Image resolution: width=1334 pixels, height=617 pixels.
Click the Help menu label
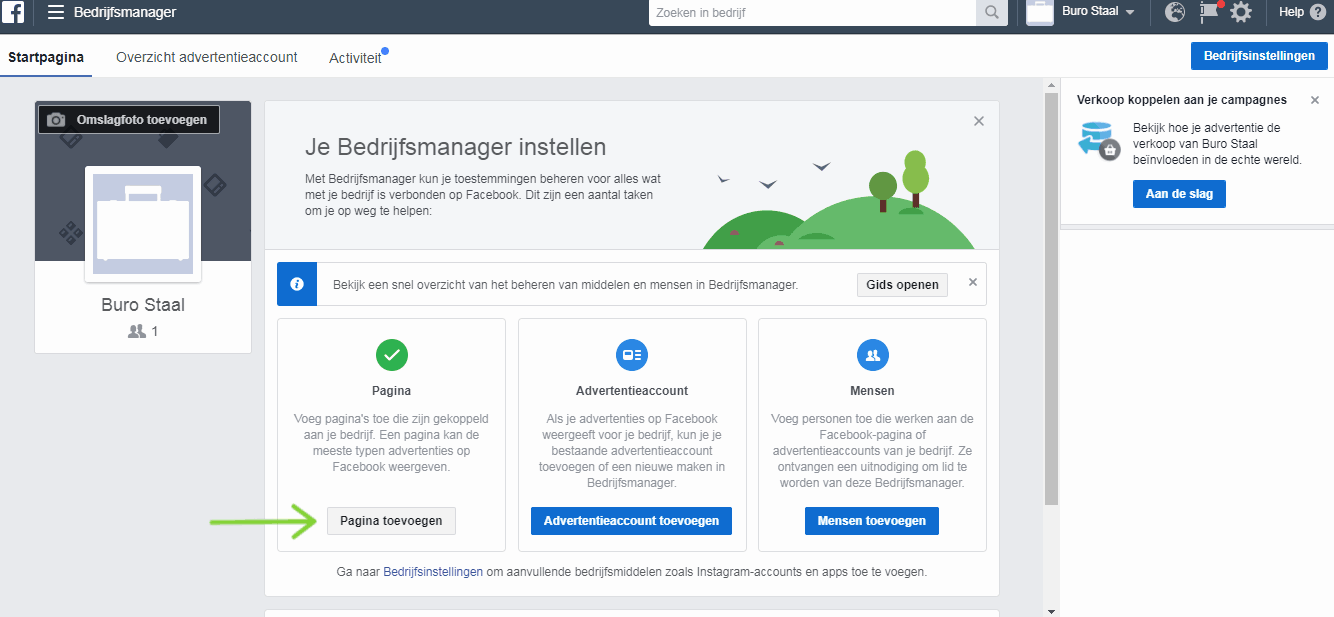pos(1291,12)
